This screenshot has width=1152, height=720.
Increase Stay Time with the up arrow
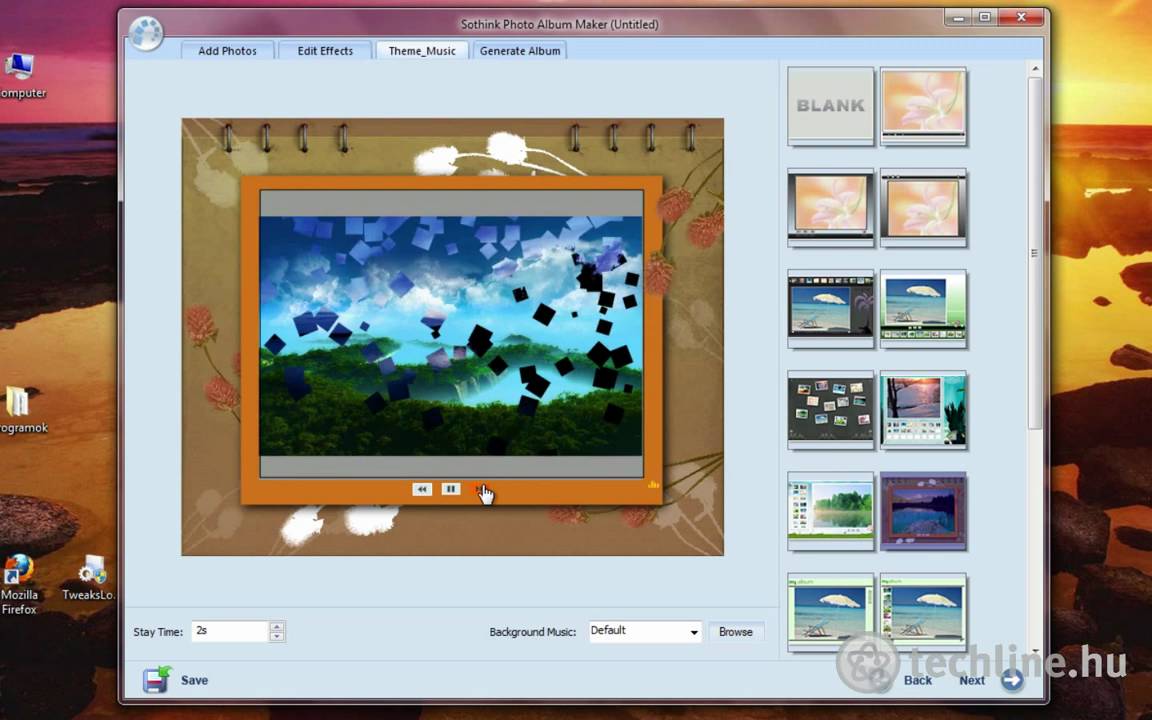[277, 627]
